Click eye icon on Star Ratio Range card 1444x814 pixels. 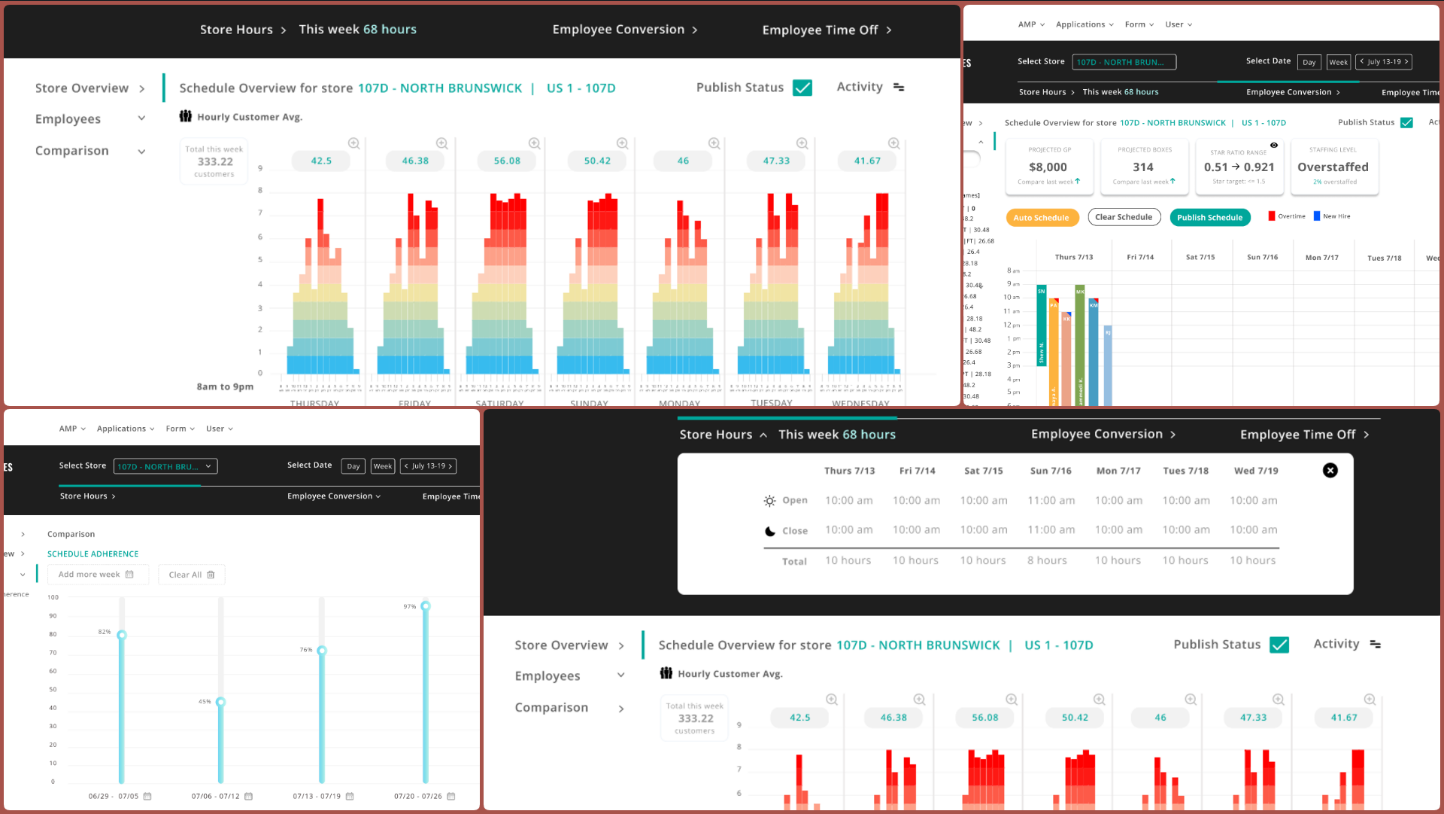pos(1273,146)
